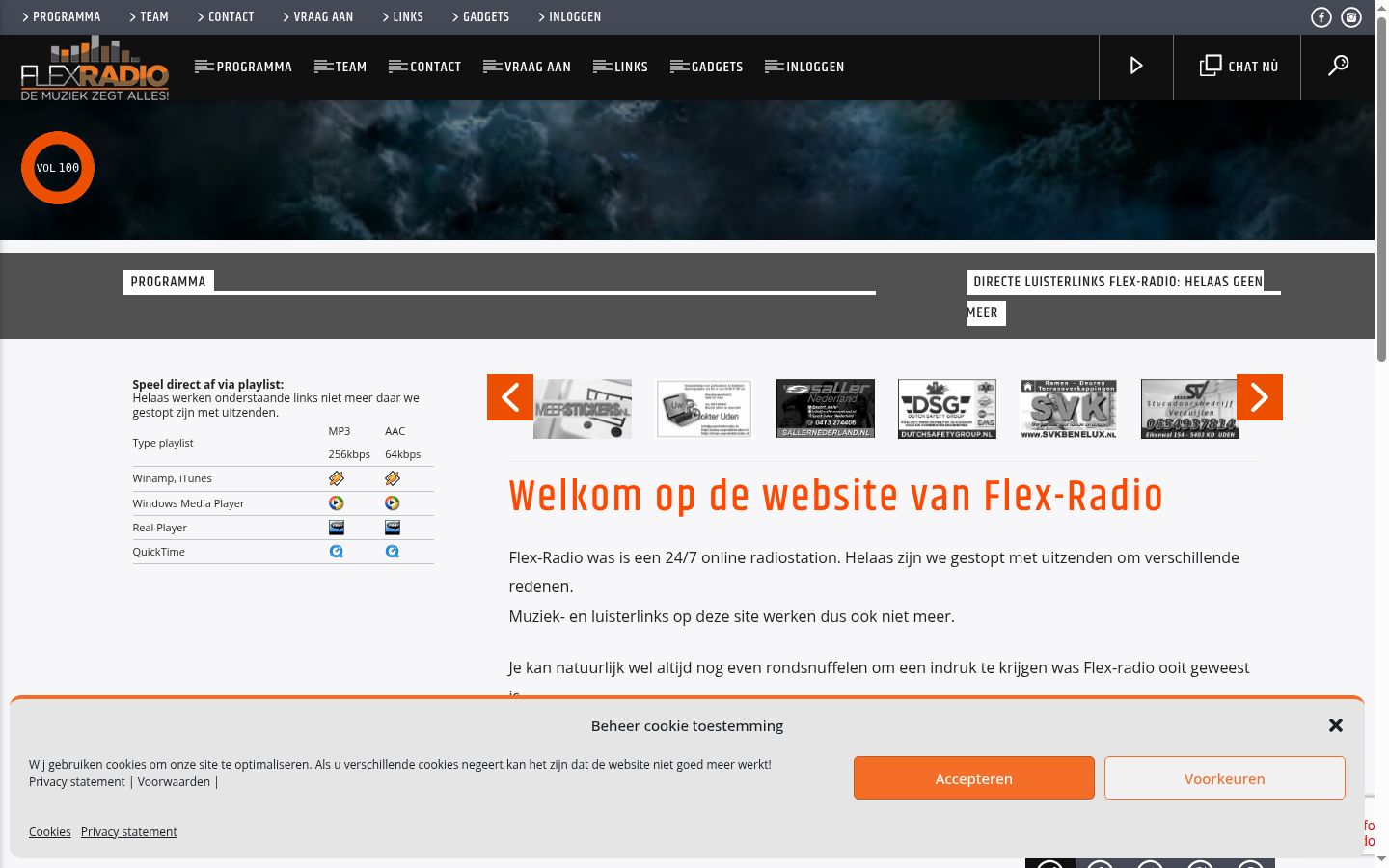This screenshot has width=1389, height=868.
Task: Click the 'QuickTime' row label
Action: [x=159, y=552]
